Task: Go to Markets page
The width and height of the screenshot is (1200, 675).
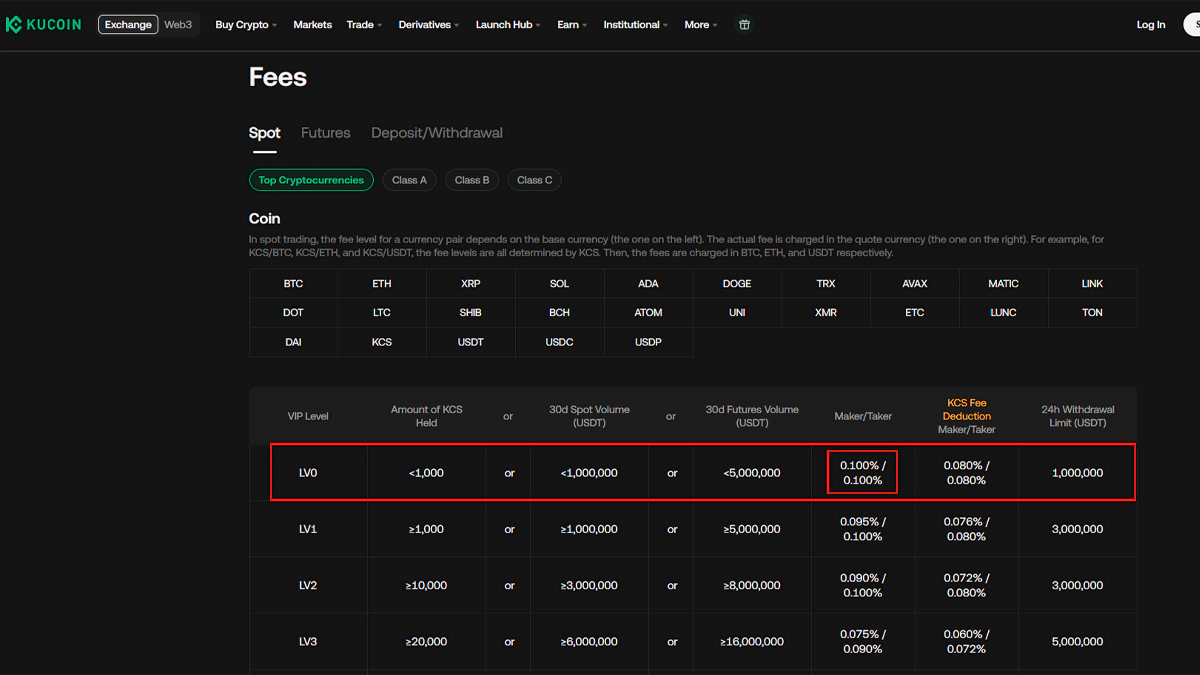Action: coord(312,25)
